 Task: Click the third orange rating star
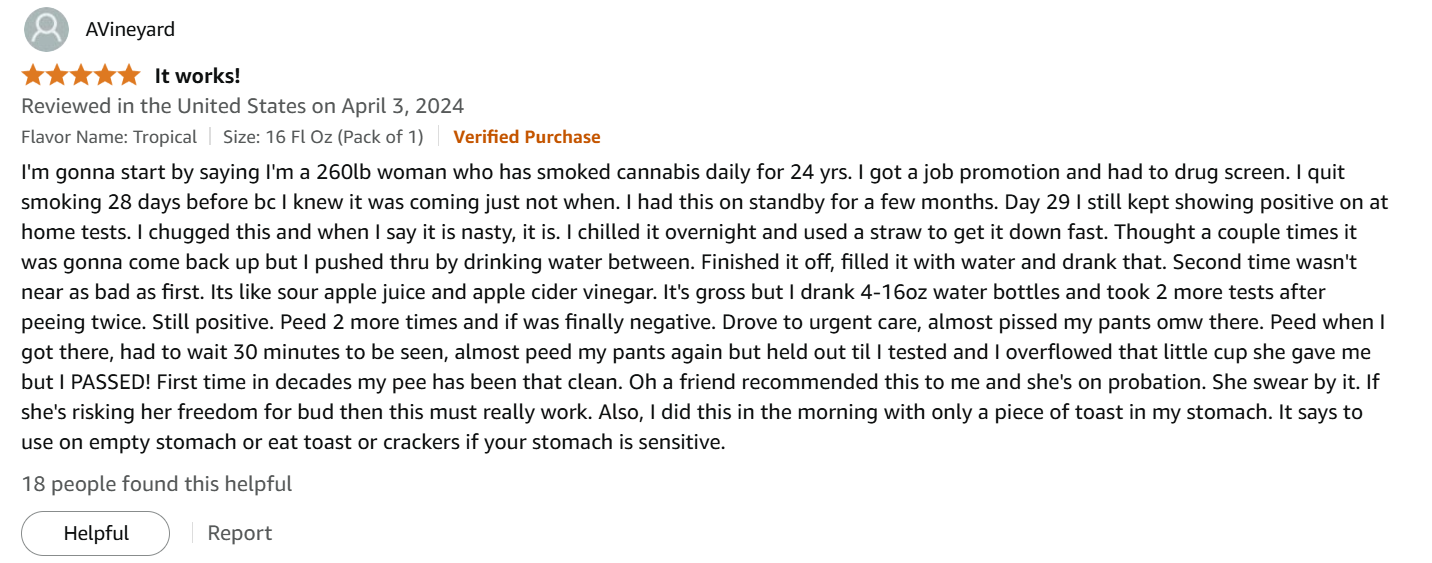[81, 75]
